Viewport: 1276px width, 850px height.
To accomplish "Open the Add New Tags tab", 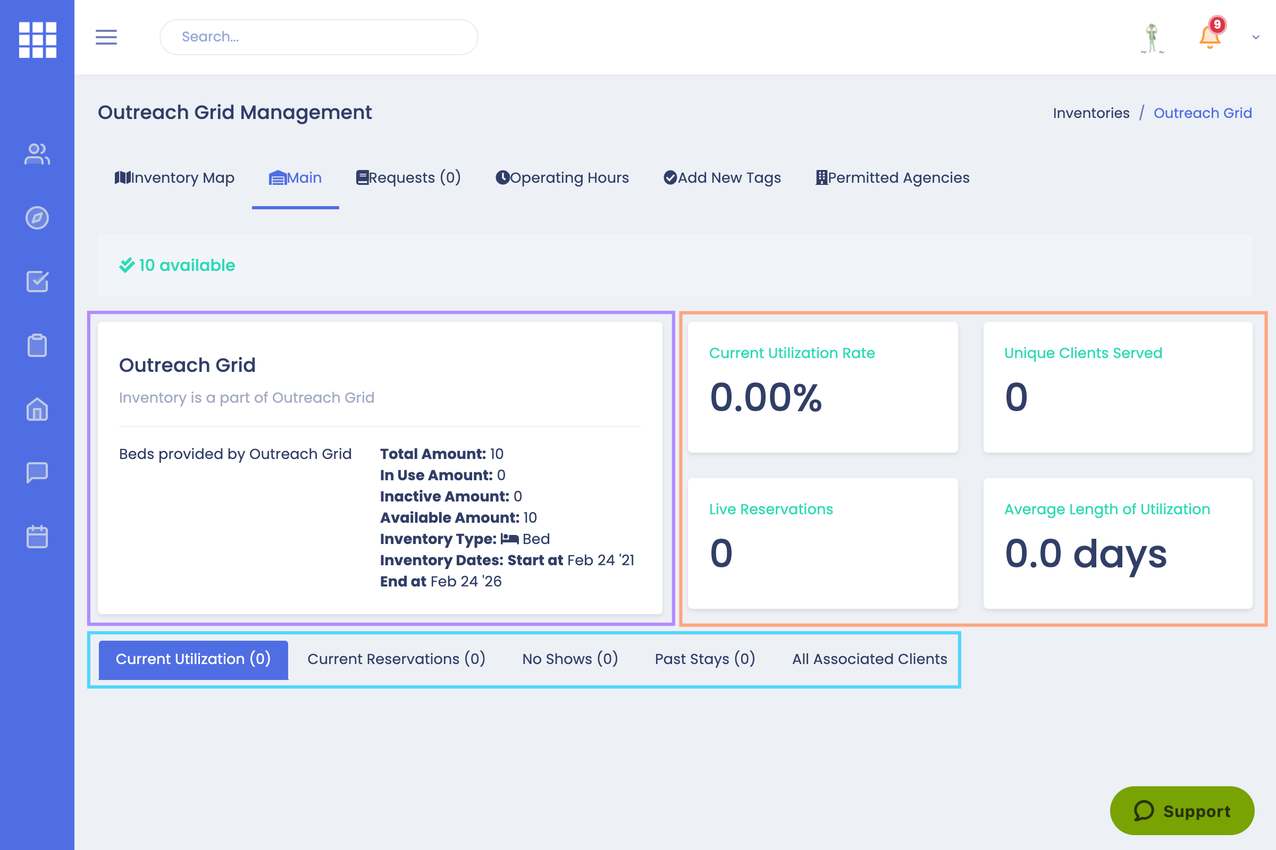I will click(722, 178).
